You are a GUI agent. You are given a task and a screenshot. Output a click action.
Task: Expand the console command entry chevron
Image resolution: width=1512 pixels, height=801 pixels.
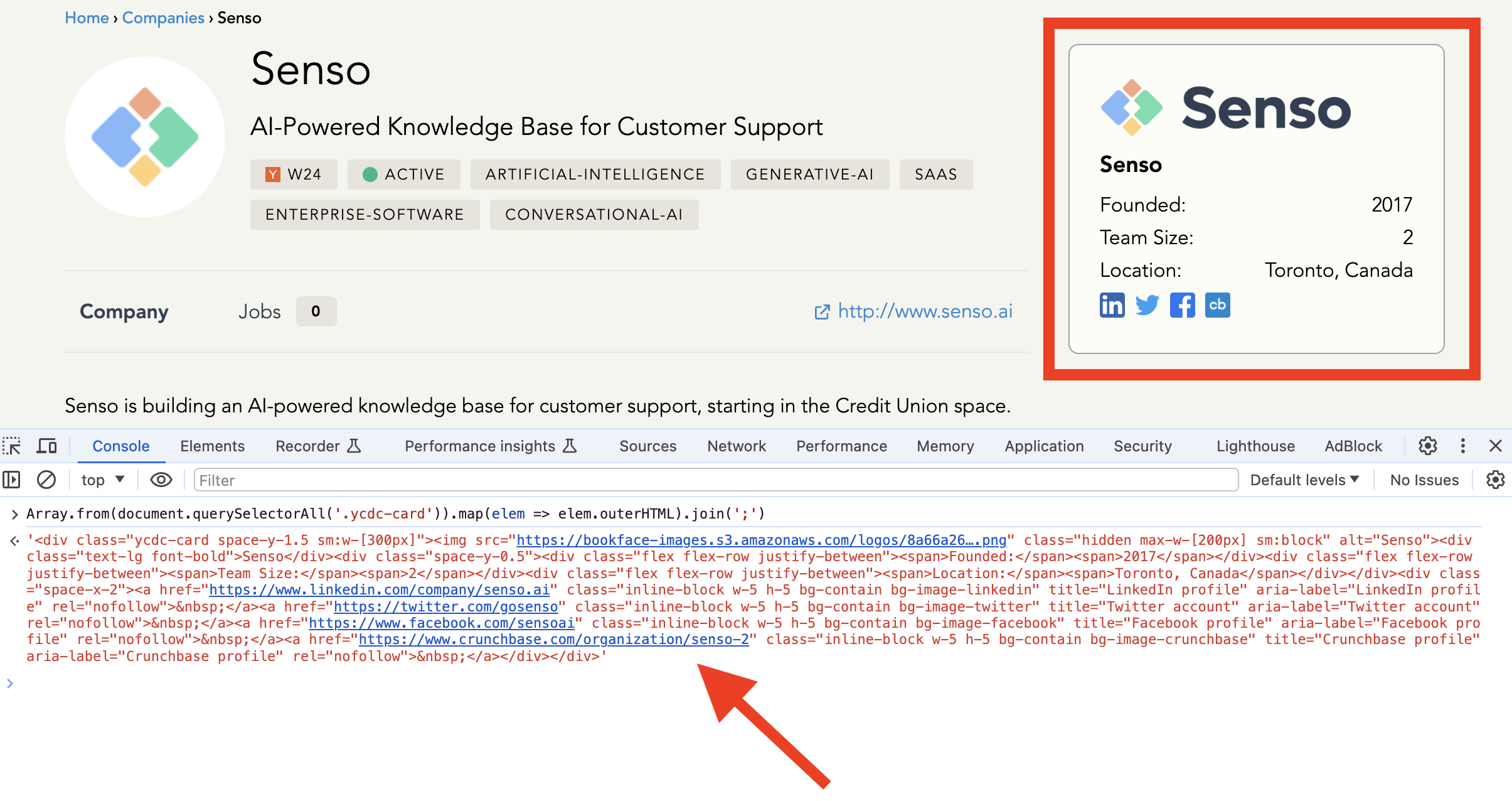[14, 515]
